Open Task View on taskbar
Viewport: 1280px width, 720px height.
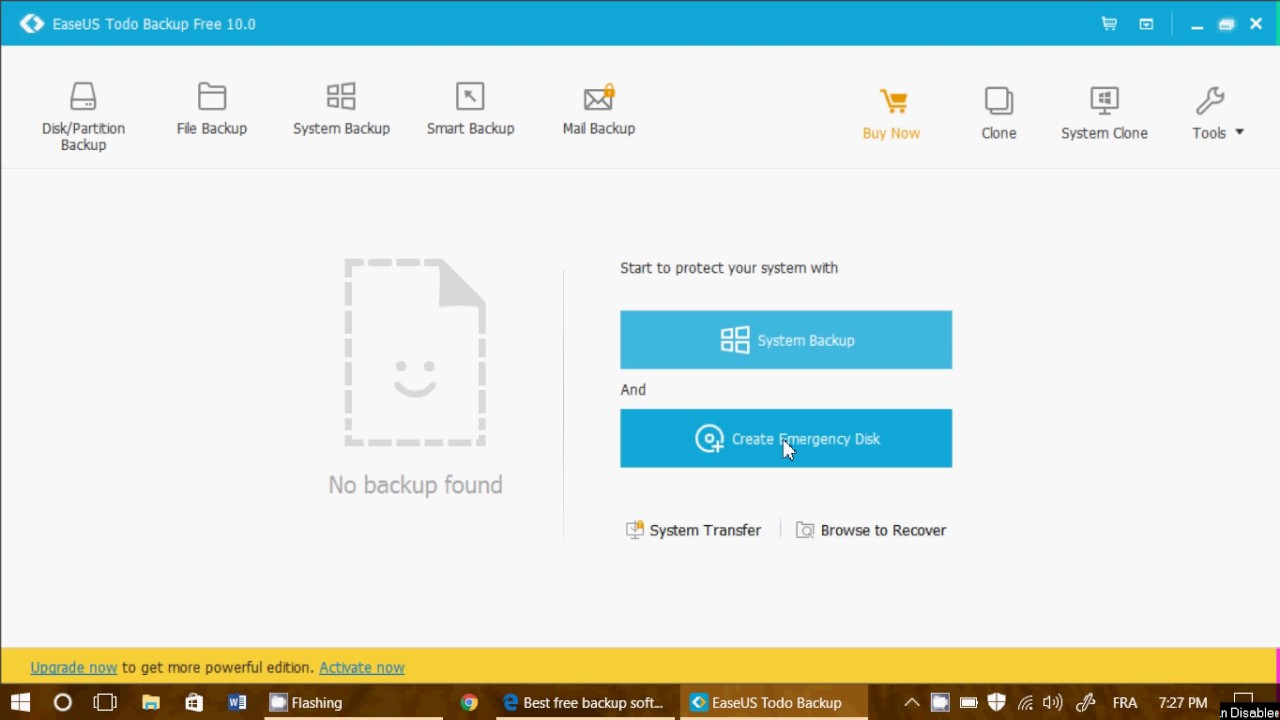point(105,702)
